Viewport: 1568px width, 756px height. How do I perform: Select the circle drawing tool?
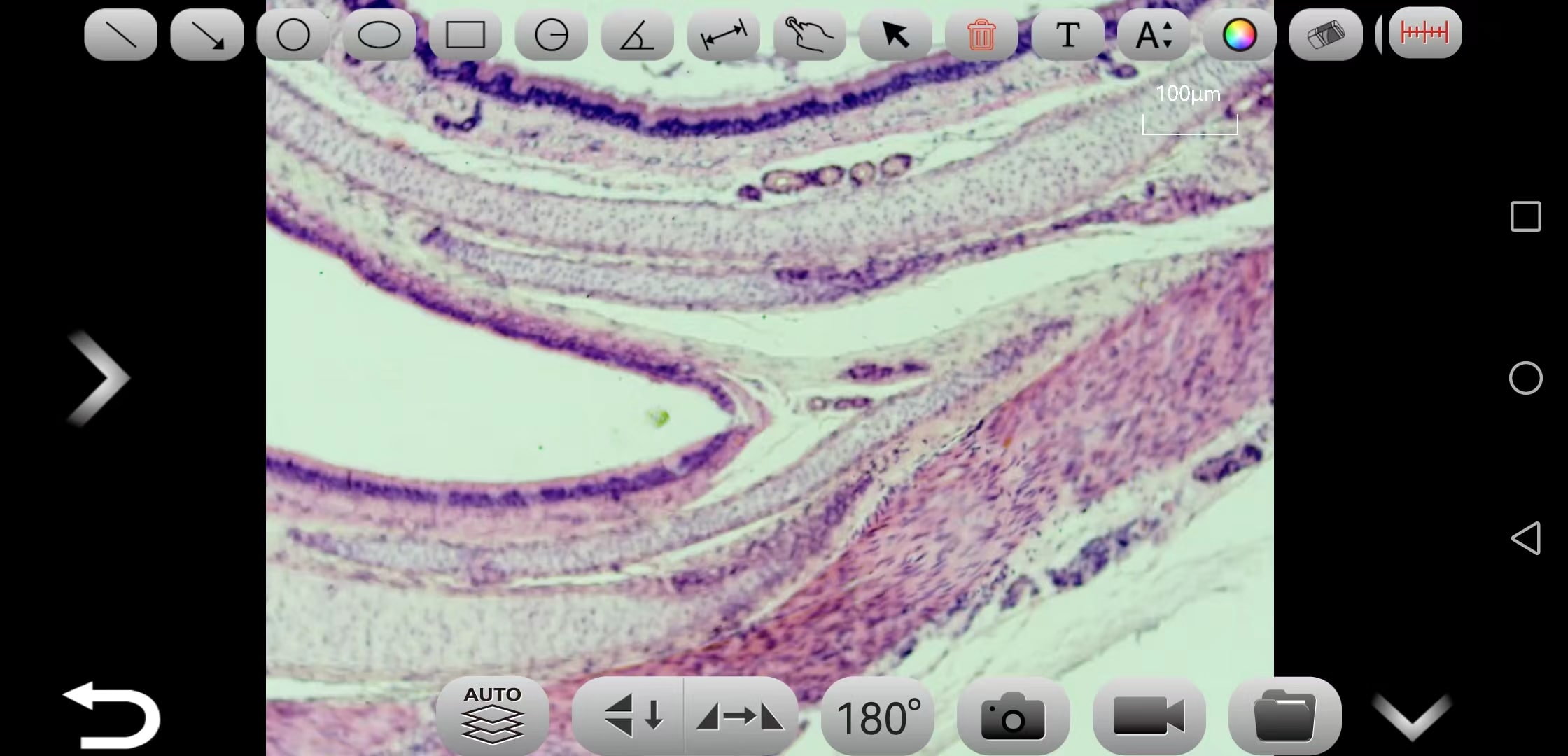click(x=293, y=34)
